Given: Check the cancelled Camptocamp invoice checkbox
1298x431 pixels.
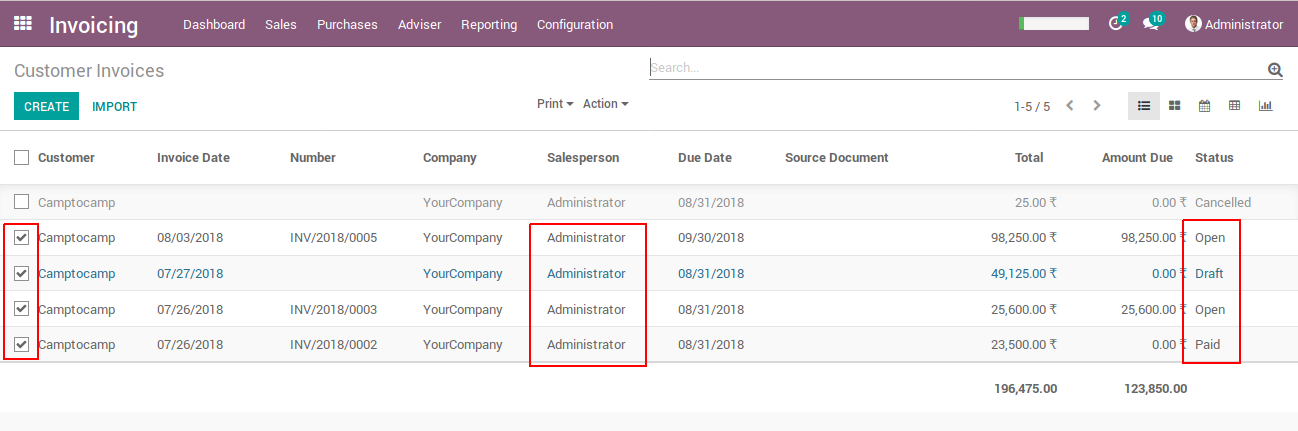Looking at the screenshot, I should pos(22,202).
